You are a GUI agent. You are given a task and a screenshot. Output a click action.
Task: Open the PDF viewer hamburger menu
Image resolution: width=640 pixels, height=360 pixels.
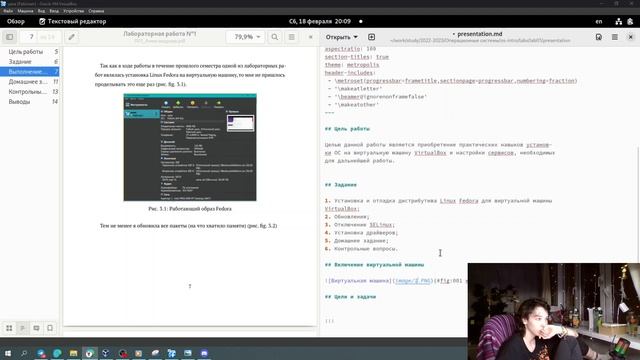coord(291,37)
